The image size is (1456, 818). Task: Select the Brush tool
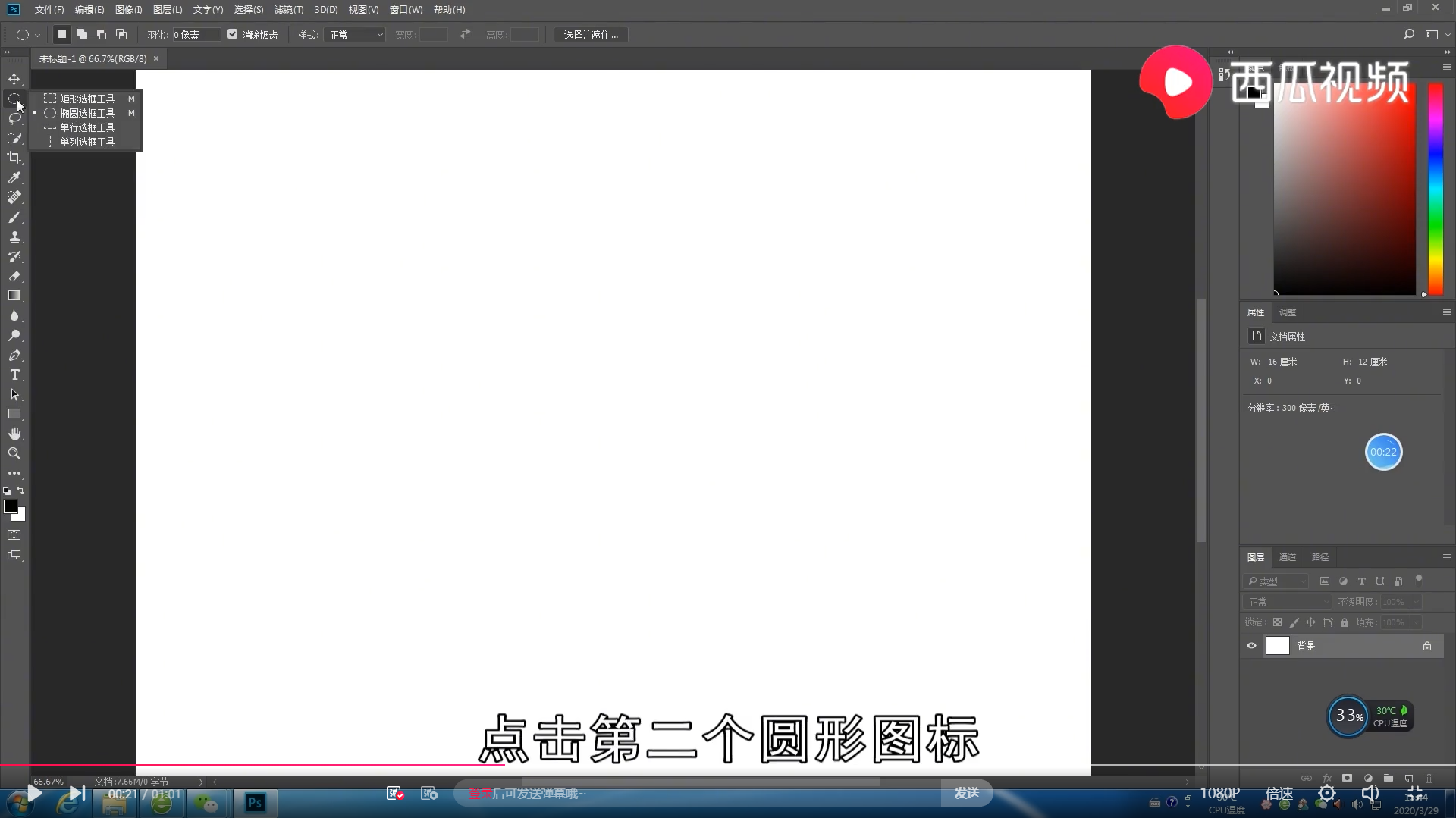(x=14, y=217)
